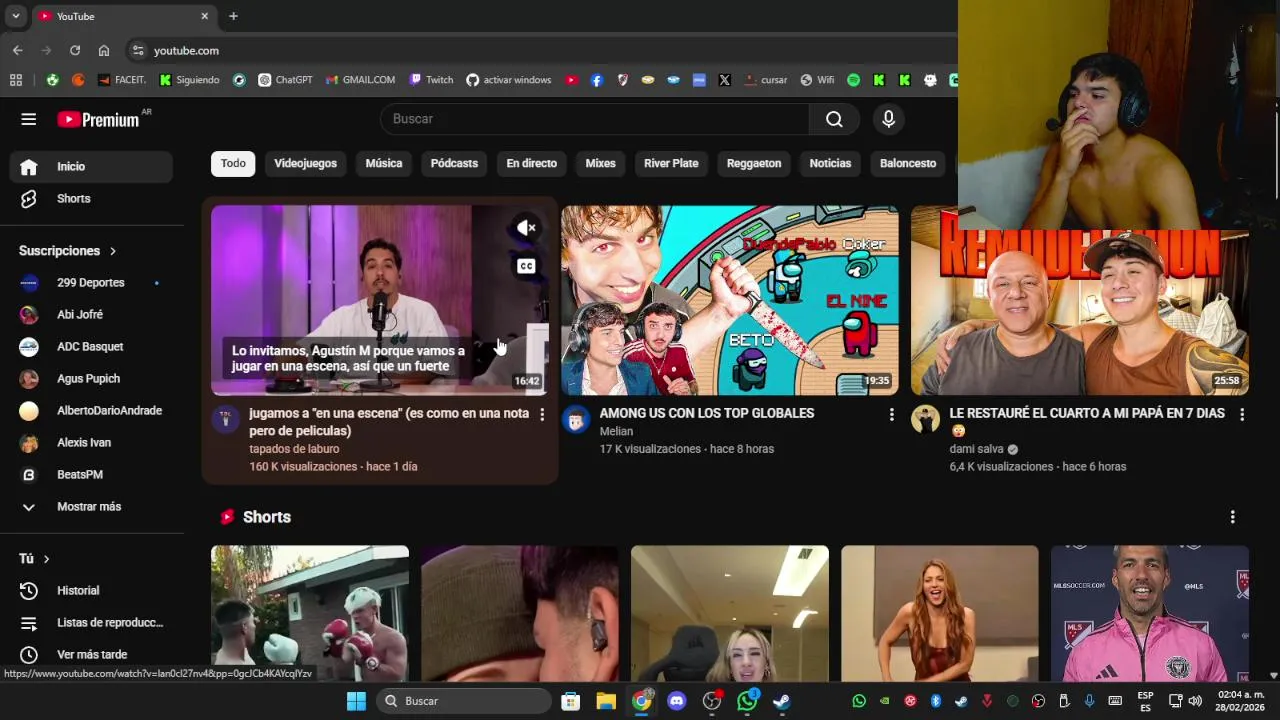Viewport: 1280px width, 720px height.
Task: Open the 'activar windows' GitHub bookmark
Action: pyautogui.click(x=508, y=80)
